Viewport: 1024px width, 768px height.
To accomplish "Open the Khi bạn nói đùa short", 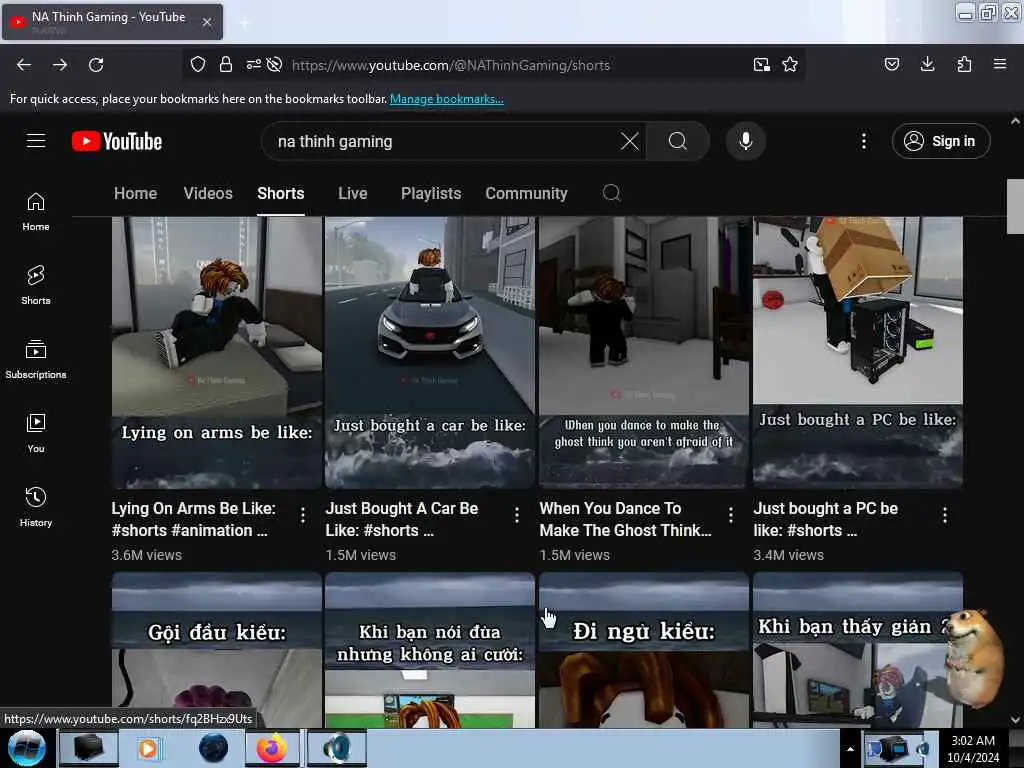I will [x=430, y=650].
